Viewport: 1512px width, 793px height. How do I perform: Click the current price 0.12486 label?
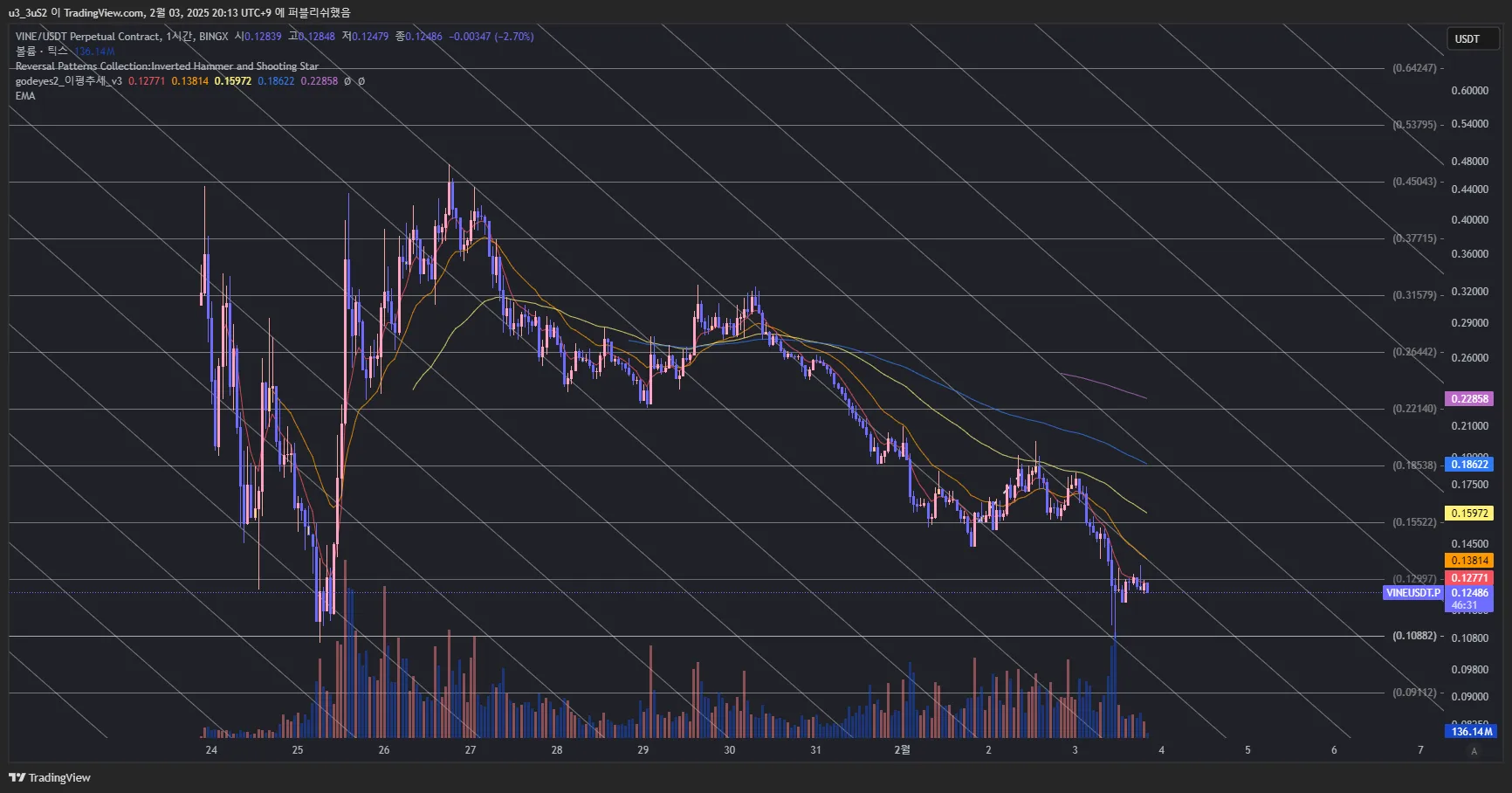click(1470, 593)
